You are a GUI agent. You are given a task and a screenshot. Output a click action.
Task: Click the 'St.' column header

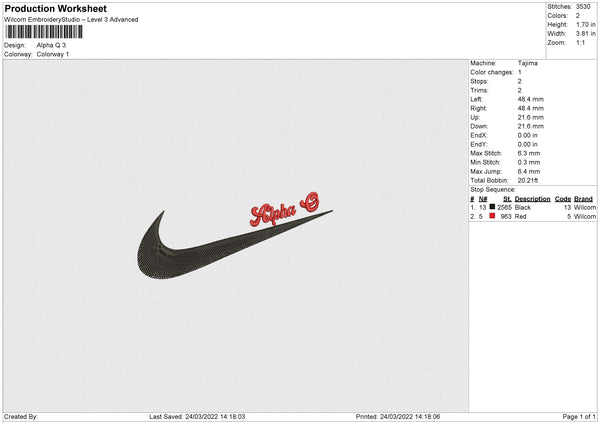click(x=507, y=199)
